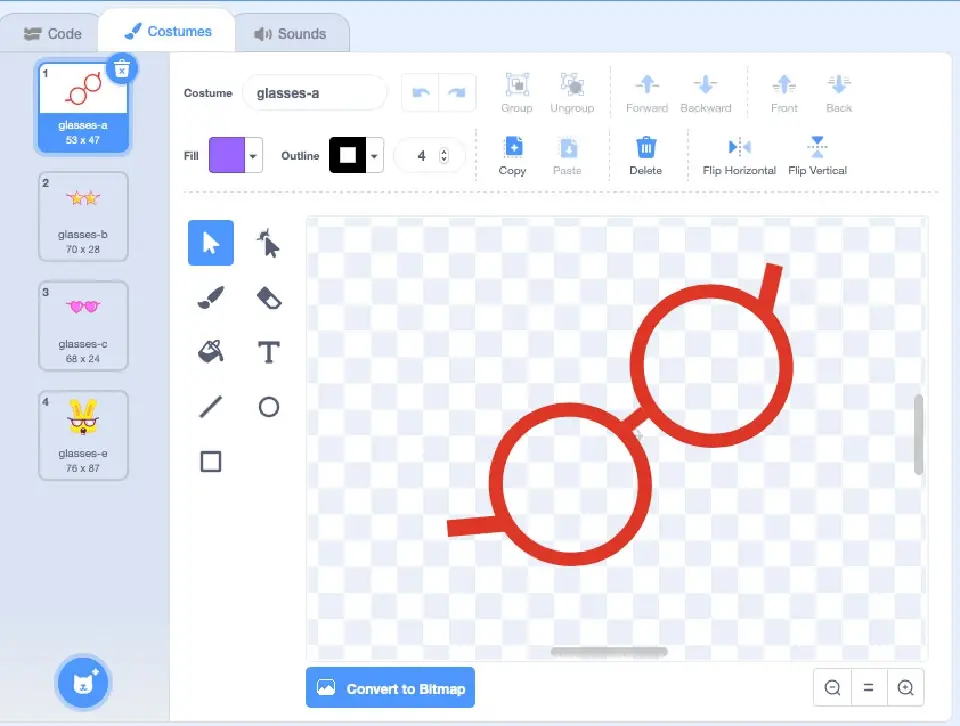The width and height of the screenshot is (960, 726).
Task: Select the arrow Select tool
Action: click(211, 243)
